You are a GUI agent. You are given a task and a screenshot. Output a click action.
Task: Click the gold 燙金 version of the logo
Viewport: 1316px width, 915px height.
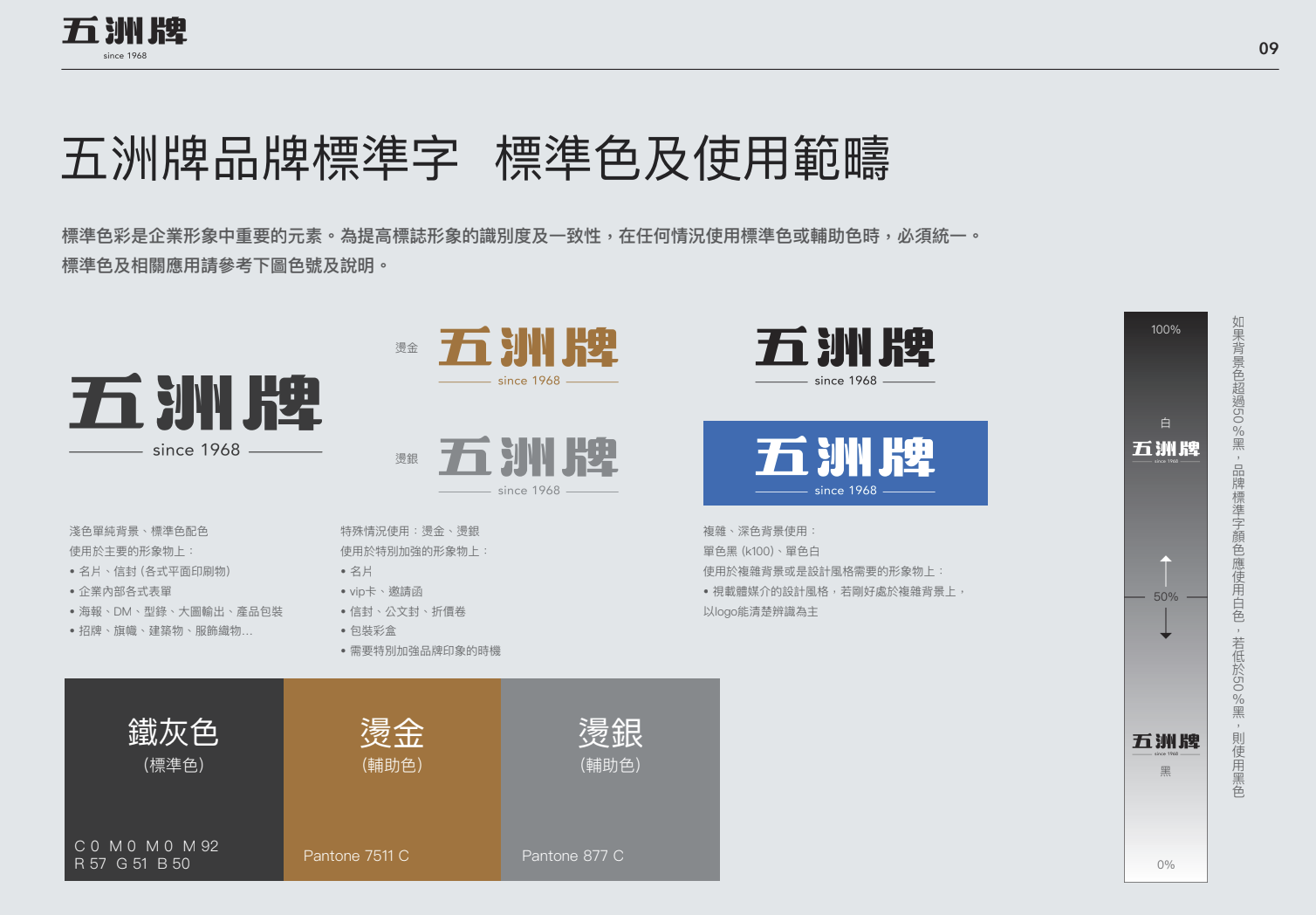(x=528, y=347)
